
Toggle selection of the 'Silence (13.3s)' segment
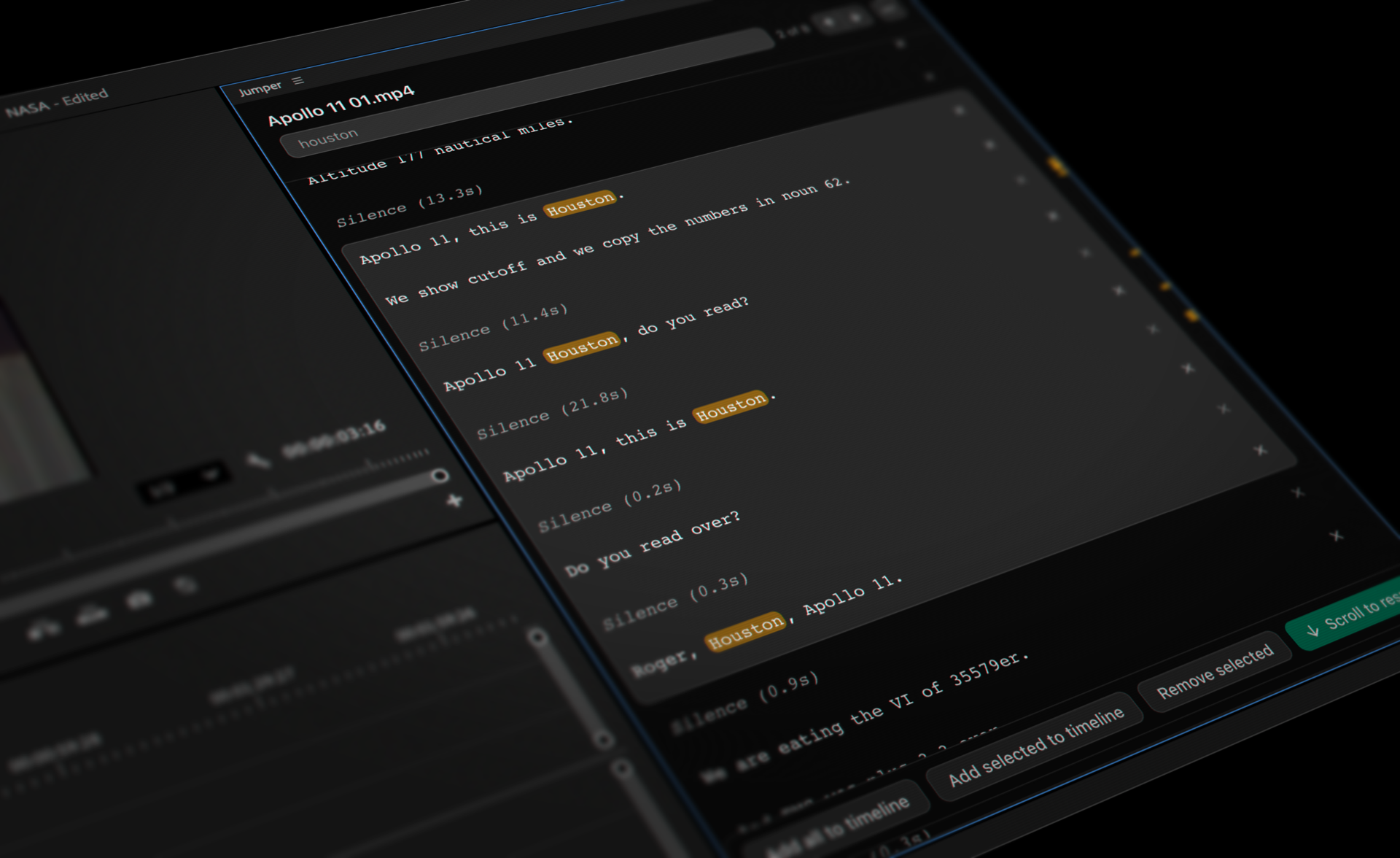(x=412, y=208)
